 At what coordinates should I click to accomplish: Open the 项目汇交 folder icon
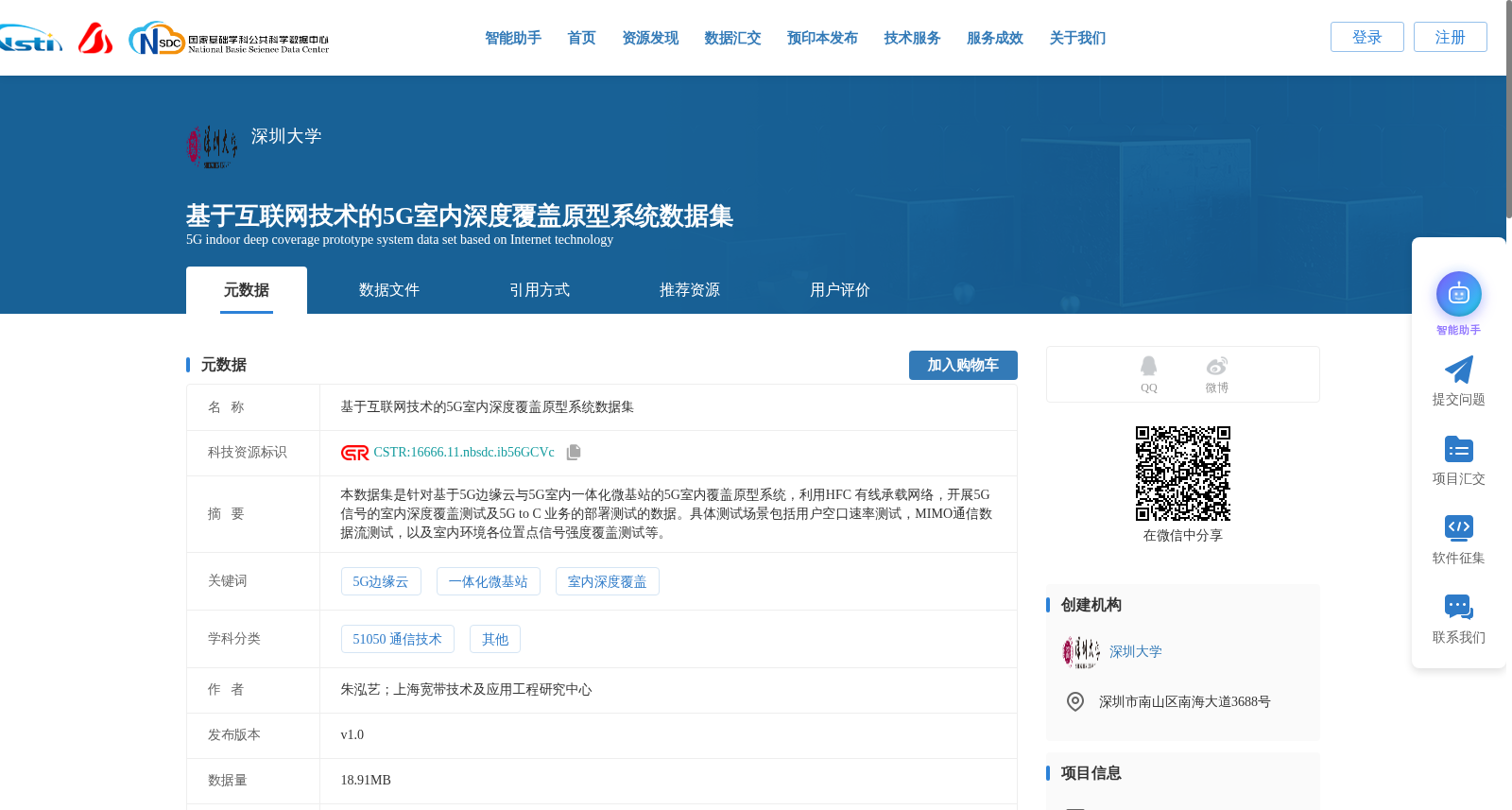[x=1458, y=449]
